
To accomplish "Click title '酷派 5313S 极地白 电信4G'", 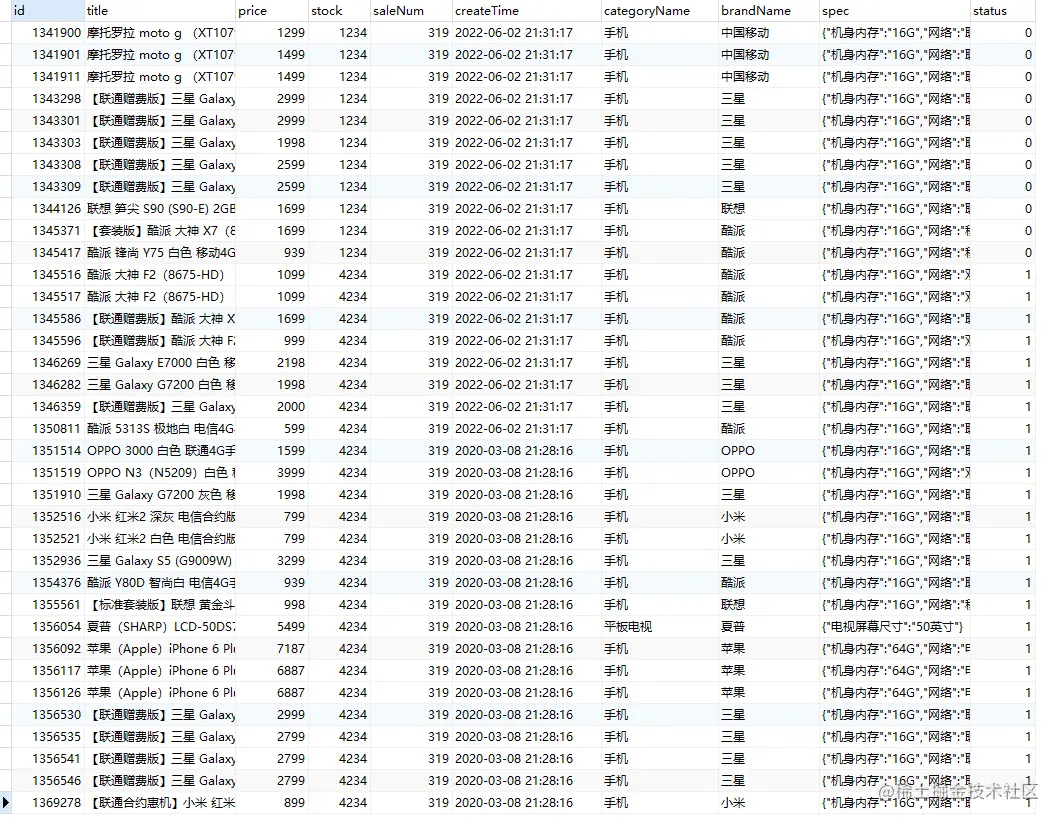I will [161, 429].
